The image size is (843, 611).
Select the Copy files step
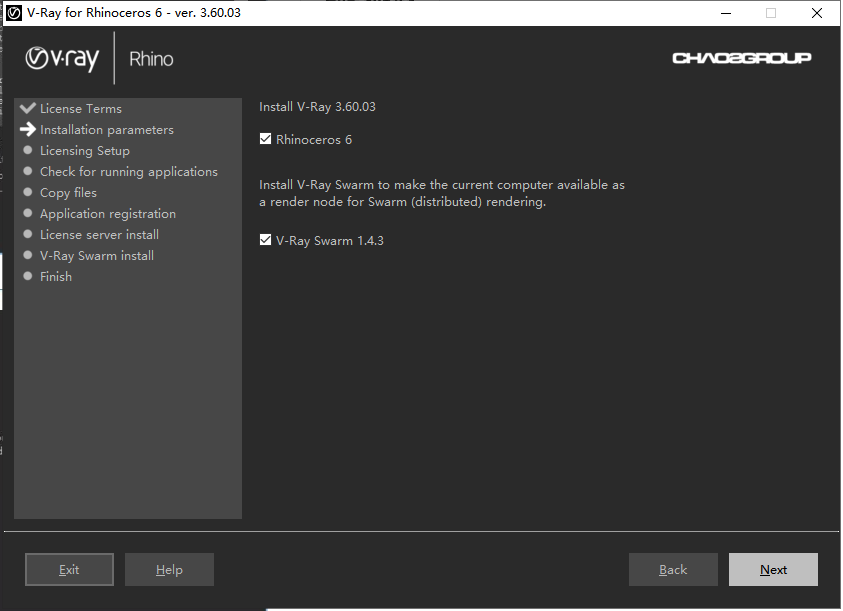coord(68,193)
